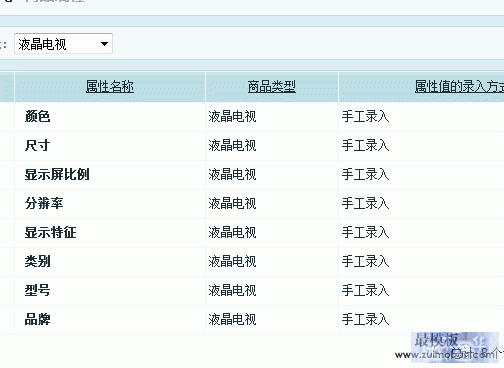504x368 pixels.
Task: Select the 分辨率 attribute name
Action: tap(44, 204)
